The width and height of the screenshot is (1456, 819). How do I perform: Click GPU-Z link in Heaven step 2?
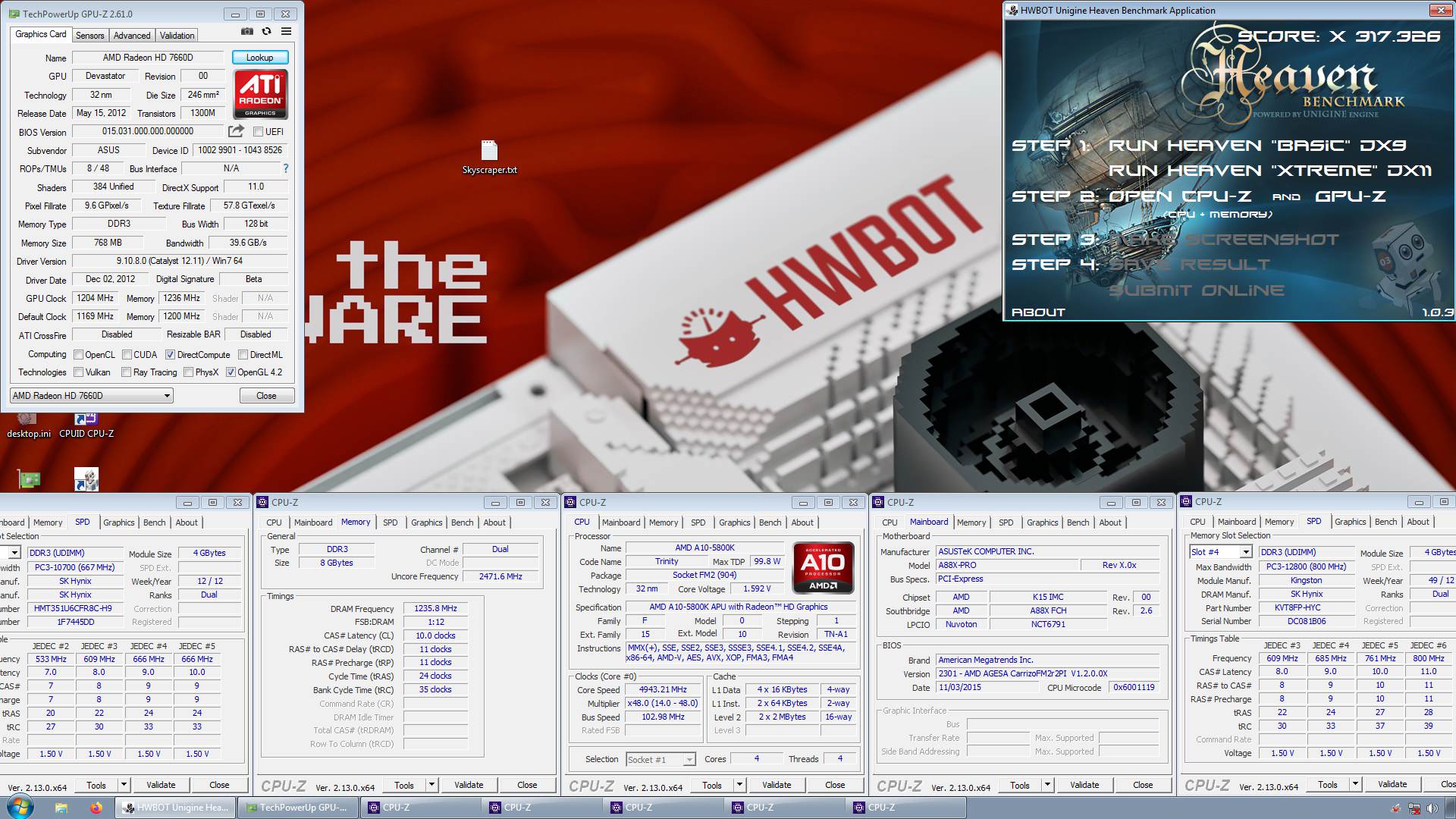pos(1351,196)
